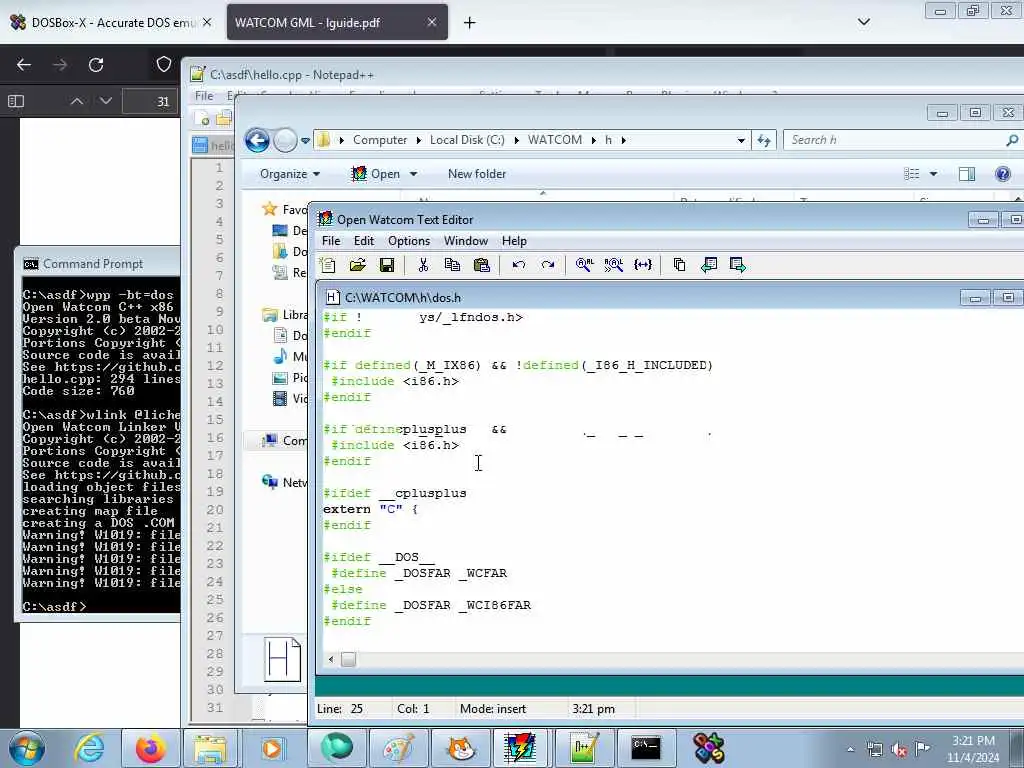Viewport: 1024px width, 768px height.
Task: Click the Windows Start button
Action: click(27, 748)
